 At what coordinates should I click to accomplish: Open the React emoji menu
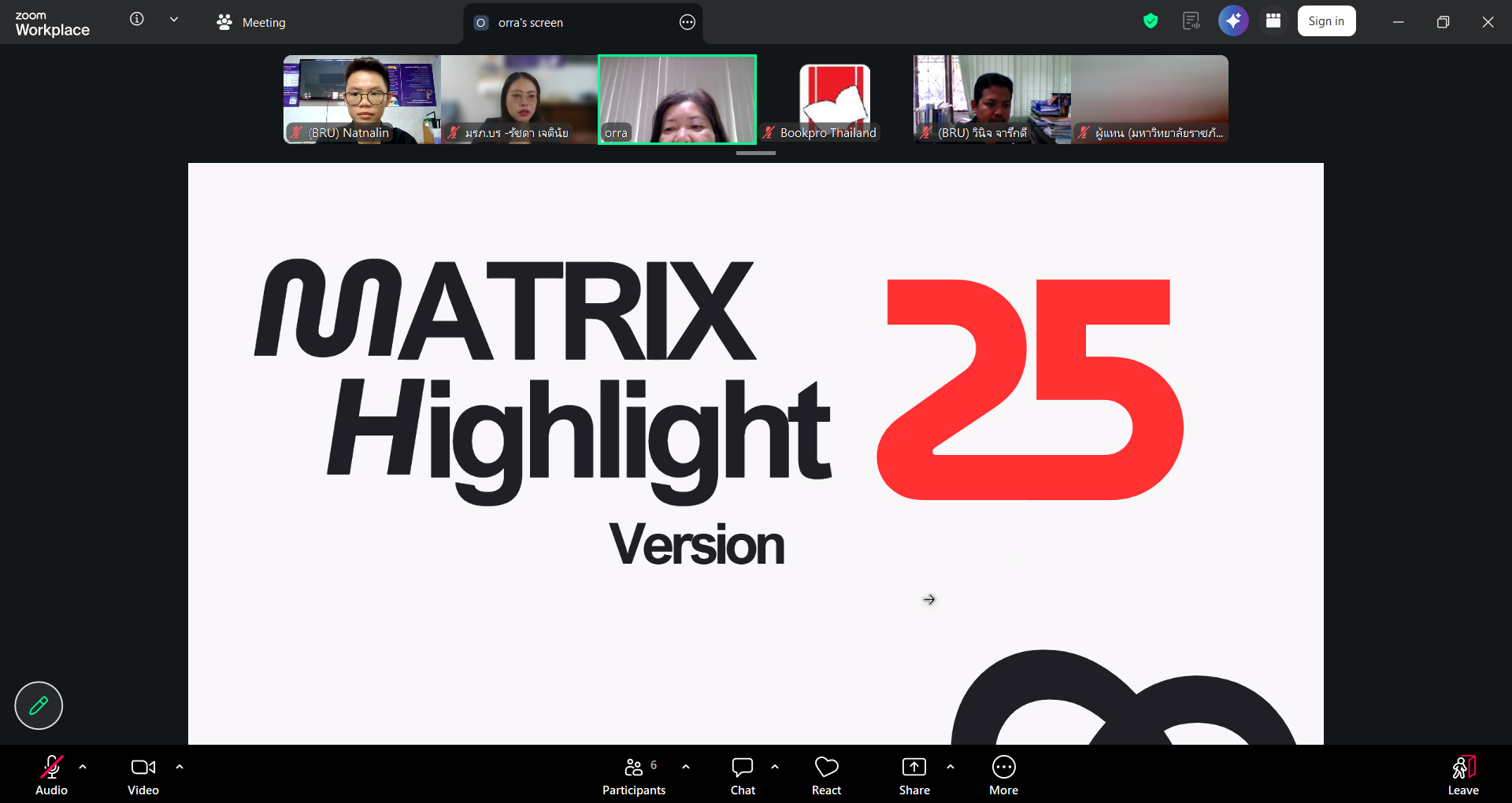827,775
